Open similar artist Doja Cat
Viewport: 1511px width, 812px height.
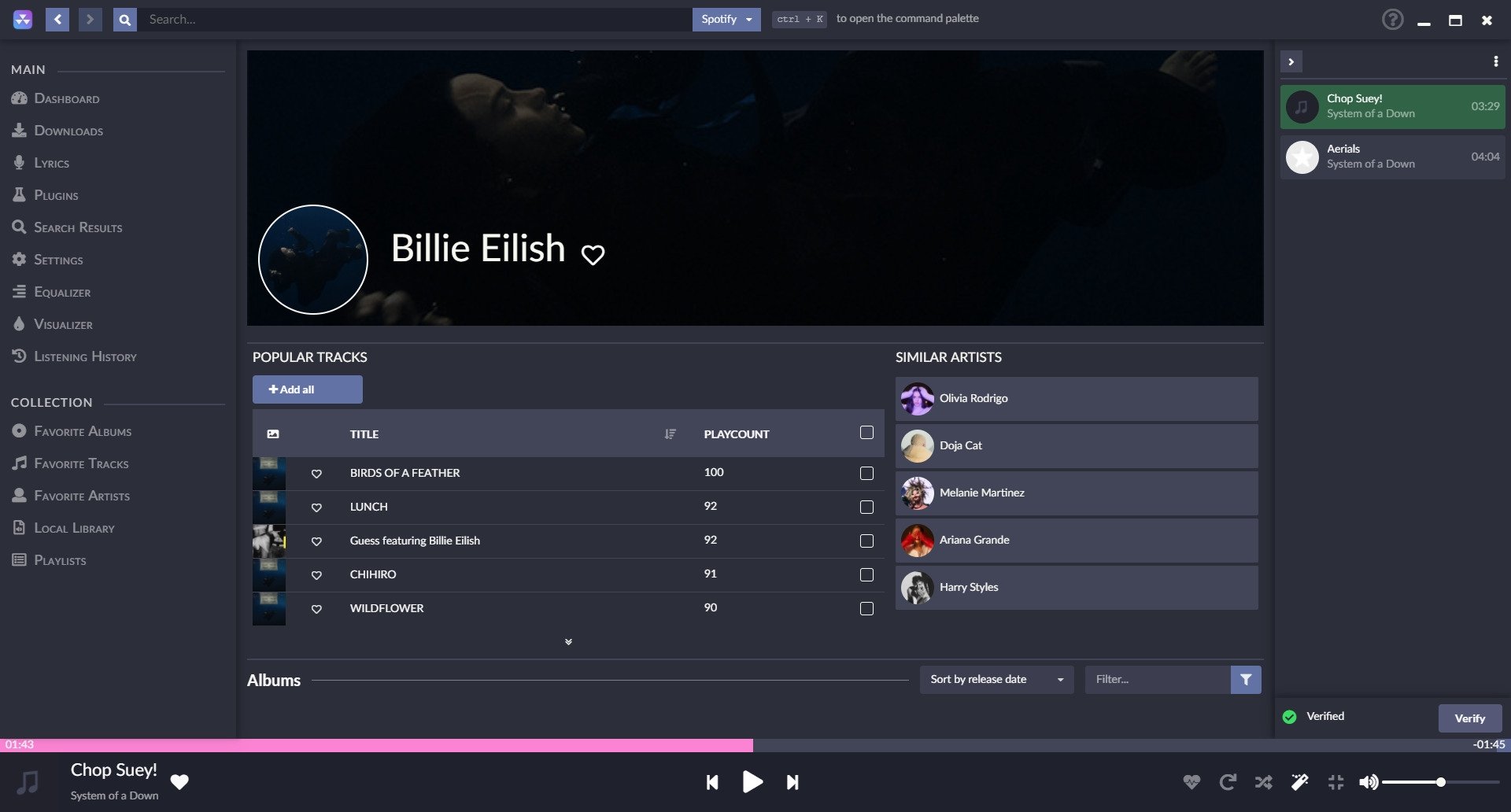(1077, 446)
